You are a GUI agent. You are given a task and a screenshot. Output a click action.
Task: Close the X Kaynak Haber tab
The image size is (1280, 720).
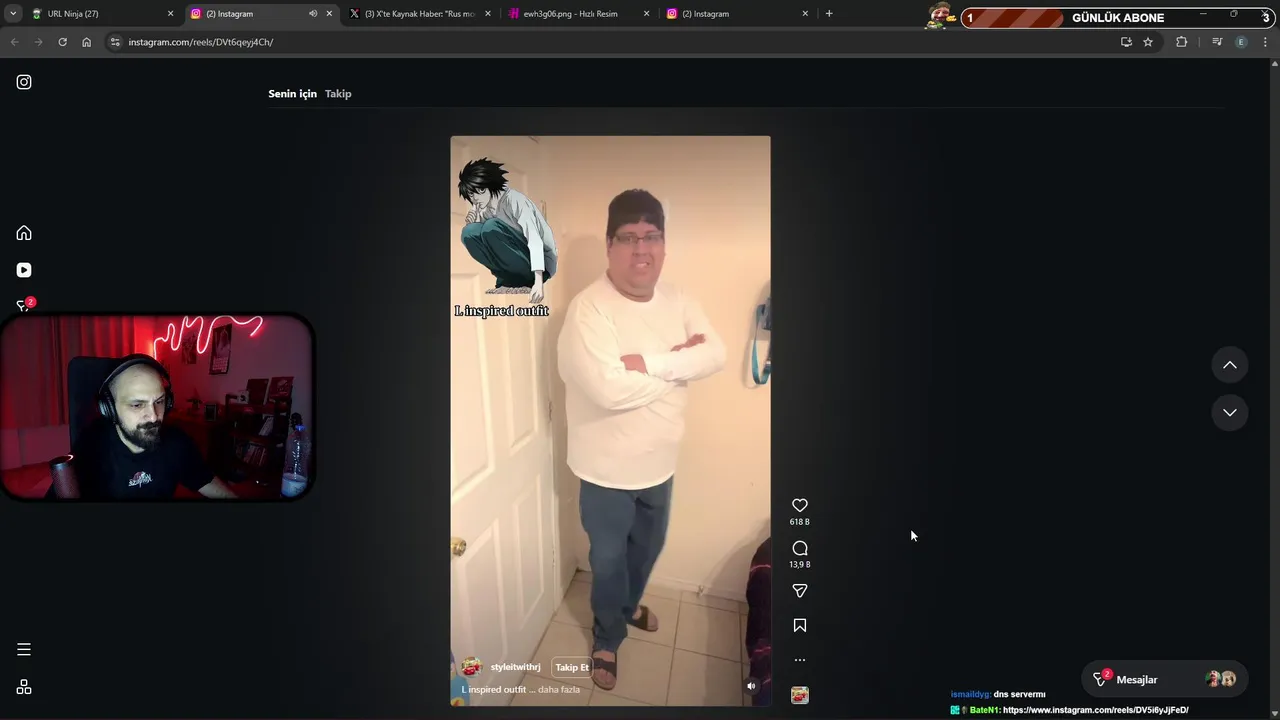point(488,14)
